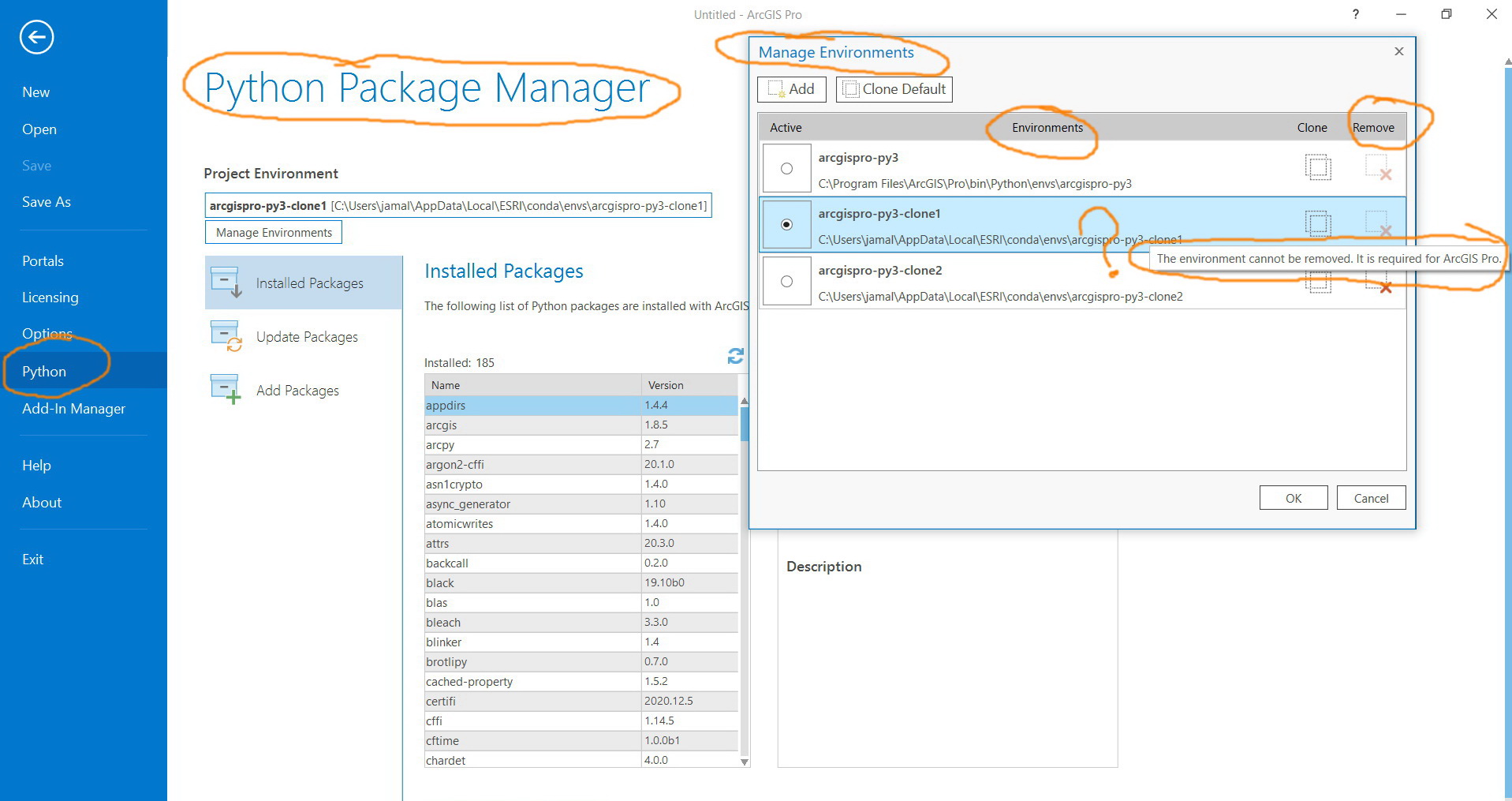Screen dimensions: 1512x801
Task: Sort packages by Name column header
Action: (x=532, y=385)
